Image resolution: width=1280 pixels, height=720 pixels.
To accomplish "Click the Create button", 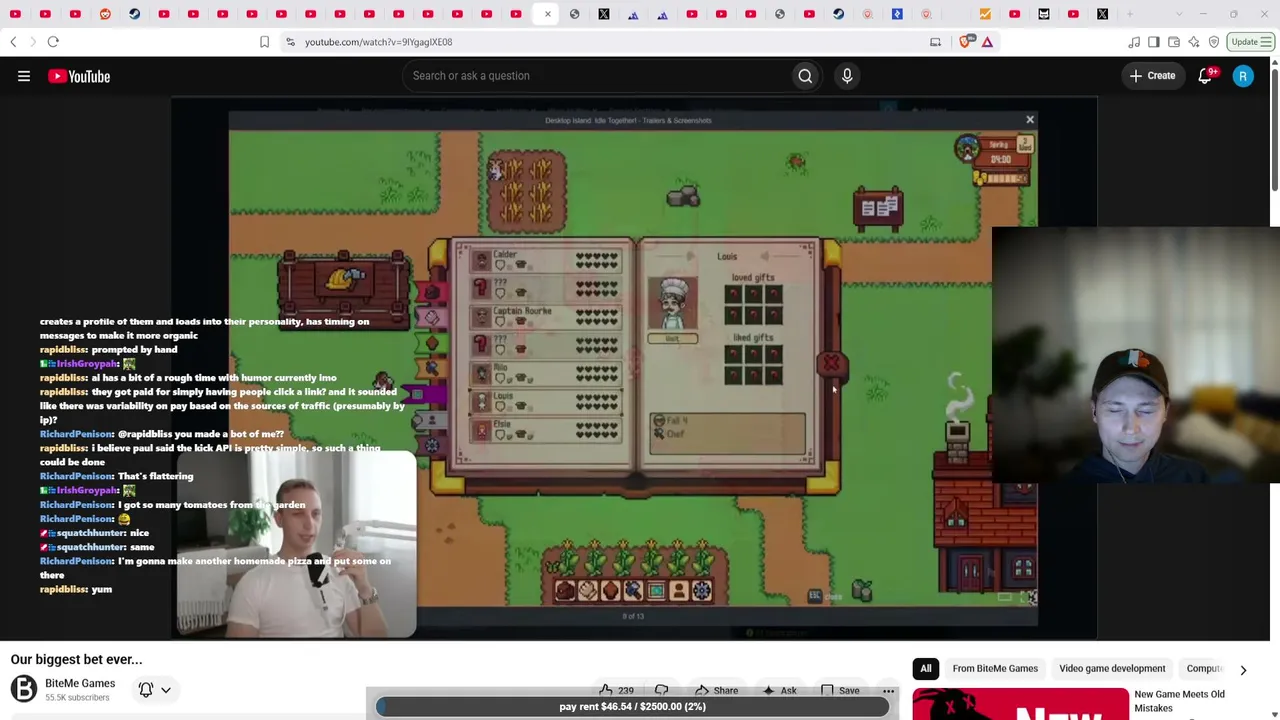I will (x=1152, y=76).
